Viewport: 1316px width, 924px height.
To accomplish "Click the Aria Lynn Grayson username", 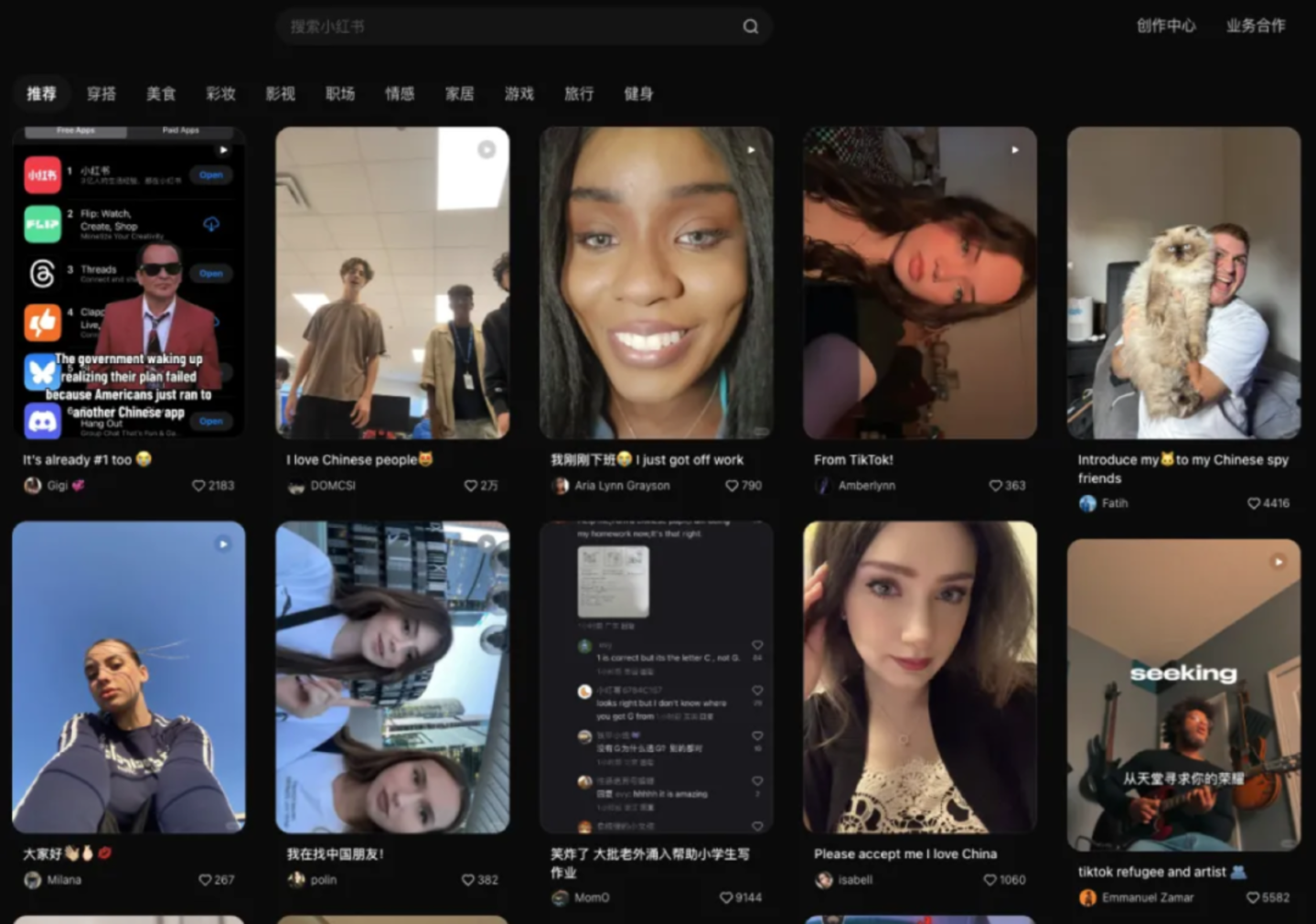I will tap(622, 486).
